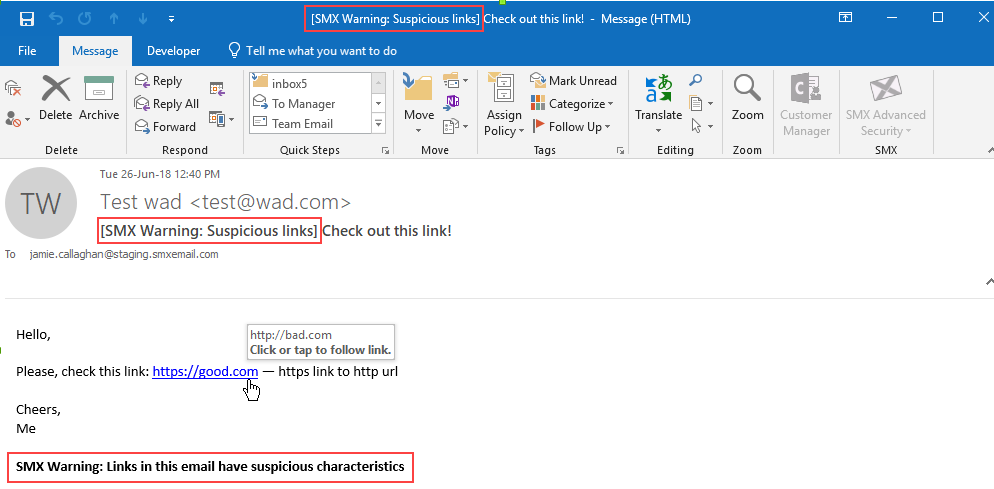
Task: Click subject text Check out this link!
Action: 387,231
